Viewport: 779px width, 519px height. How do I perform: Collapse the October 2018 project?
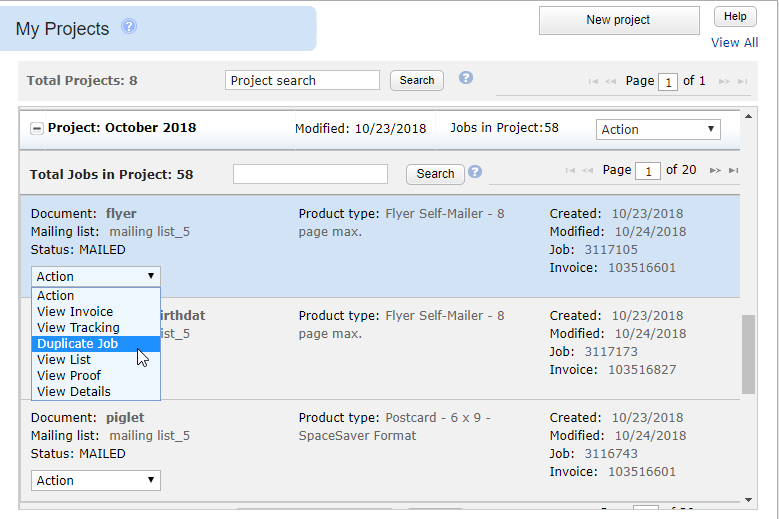click(37, 128)
